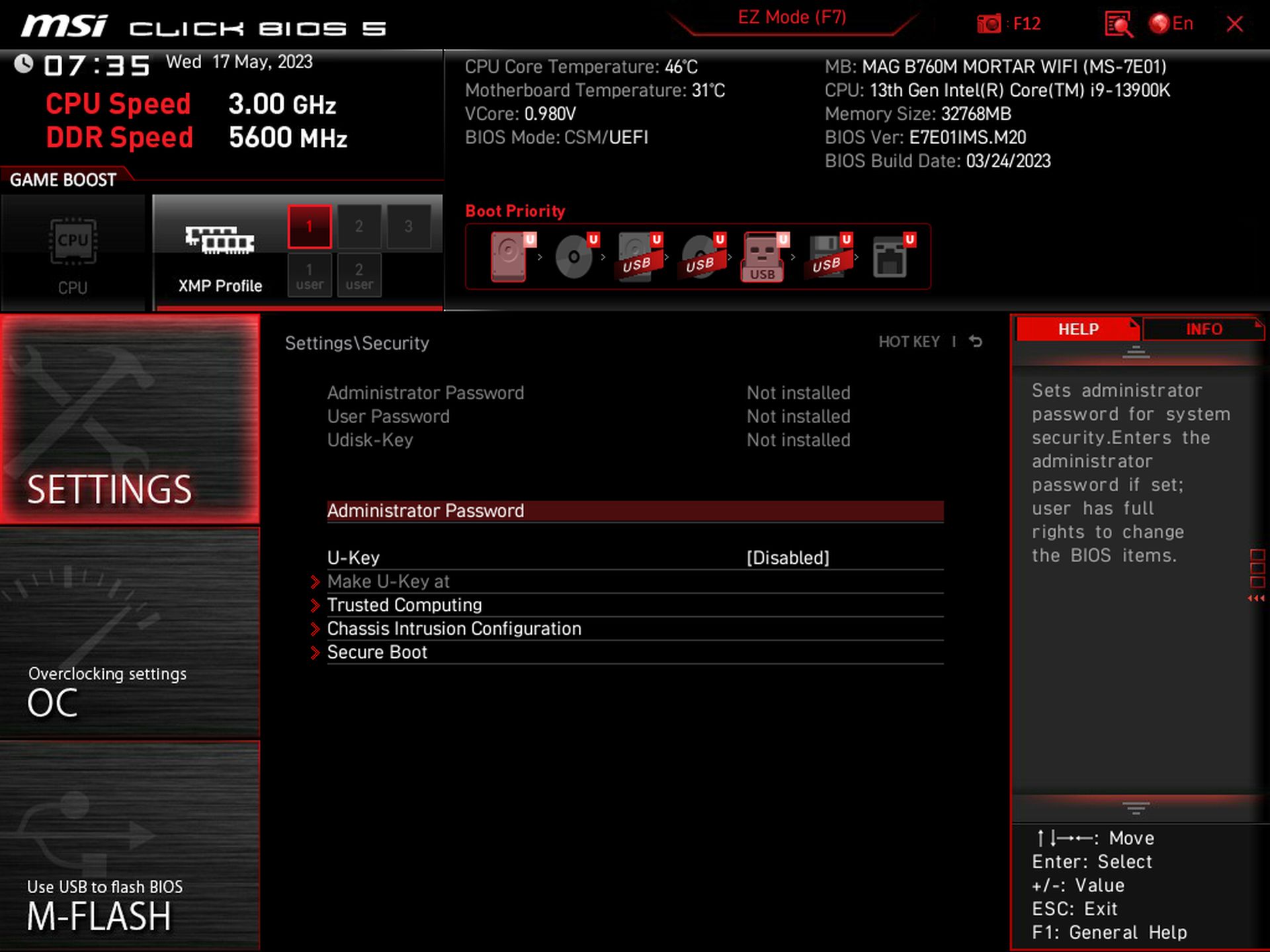The width and height of the screenshot is (1270, 952).
Task: Click the BIOS Ver E7E01IMS.M20 text
Action: 925,138
